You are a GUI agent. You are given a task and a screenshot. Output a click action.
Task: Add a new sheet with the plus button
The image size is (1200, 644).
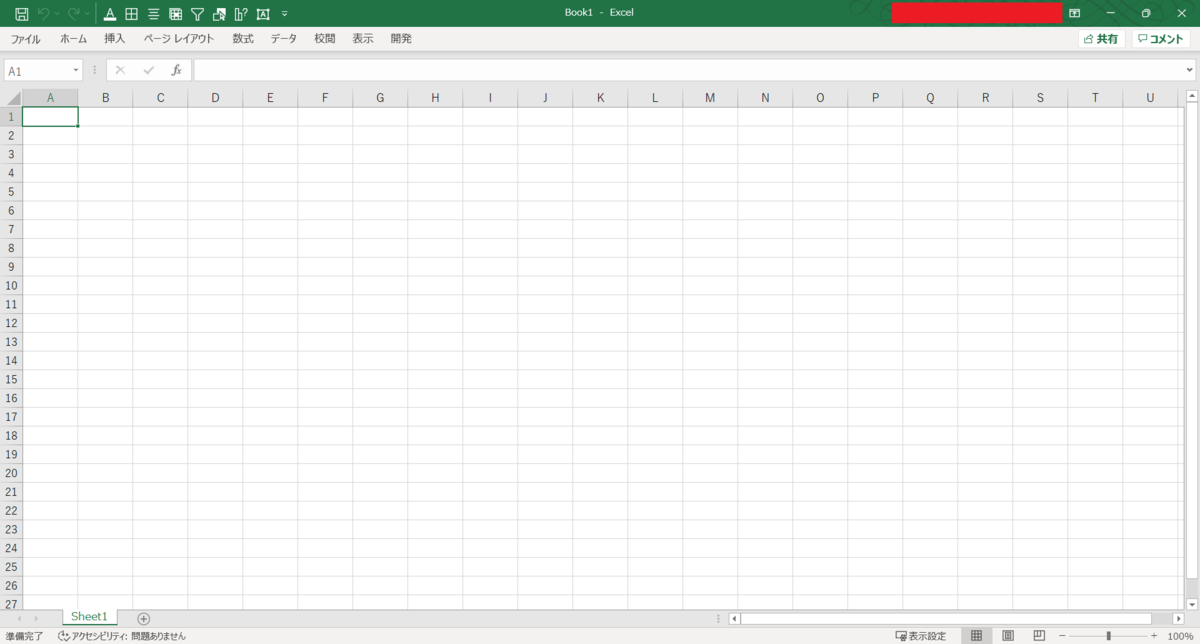pyautogui.click(x=143, y=617)
